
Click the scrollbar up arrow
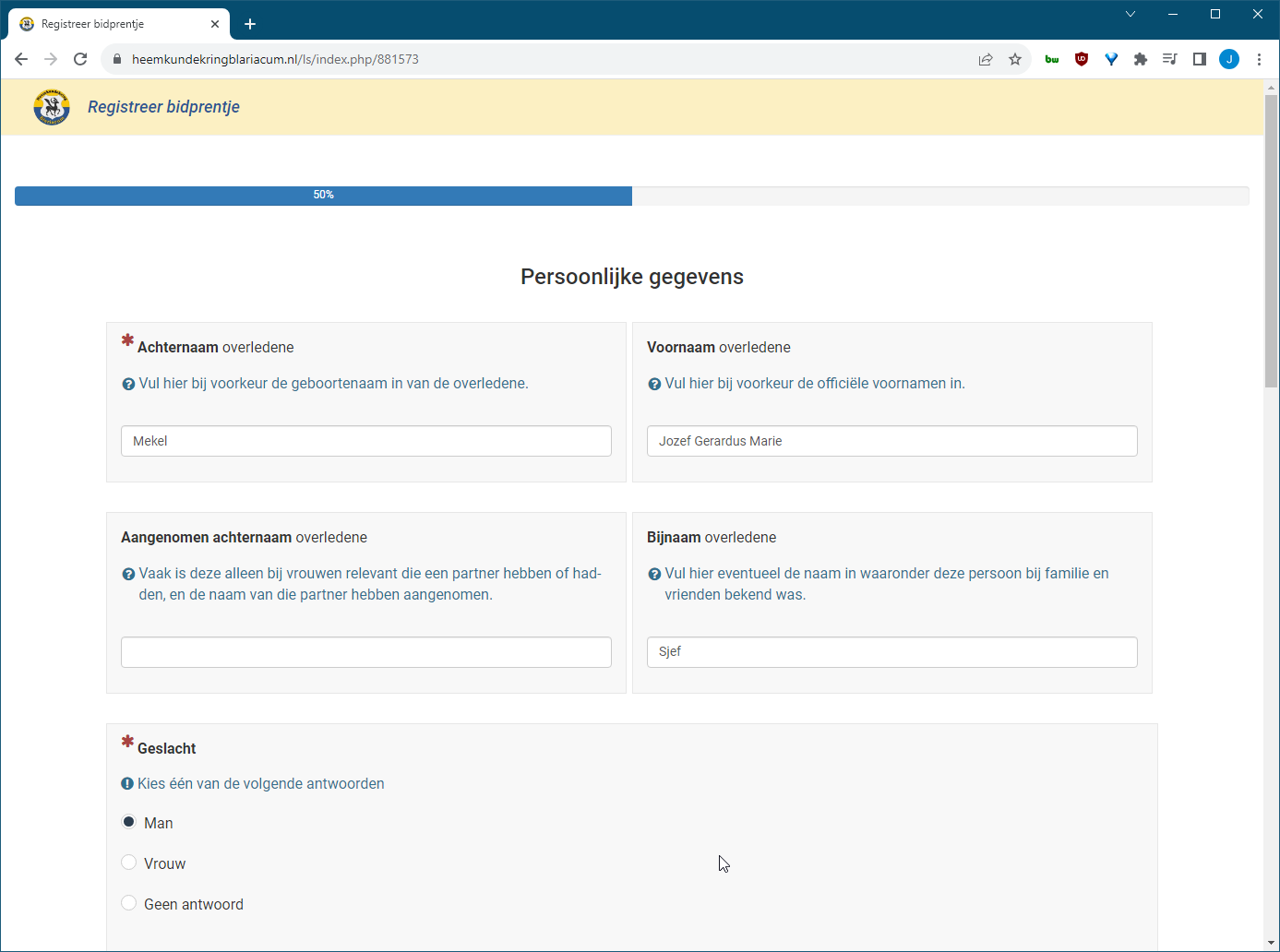click(1272, 88)
